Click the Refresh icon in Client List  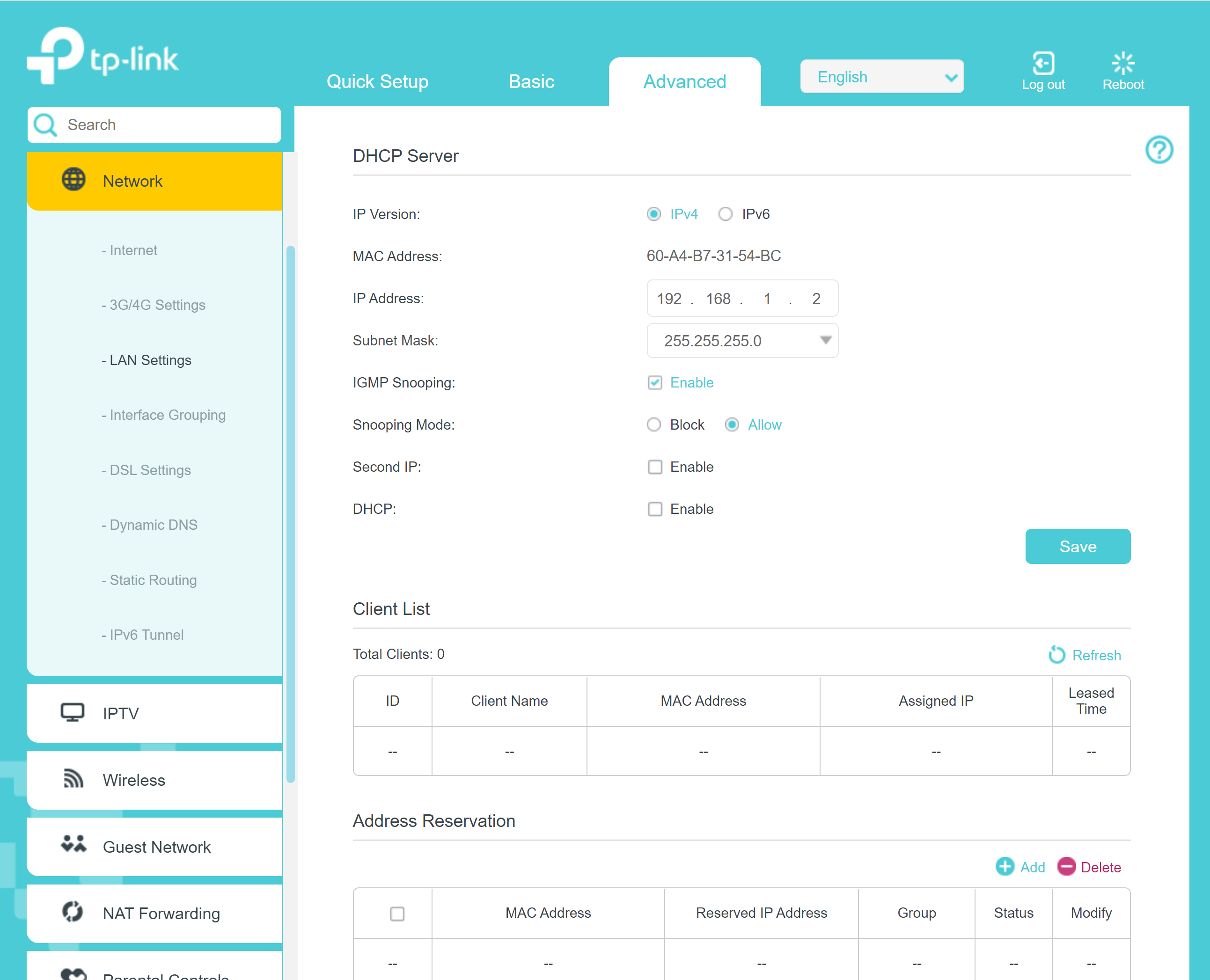pos(1057,655)
